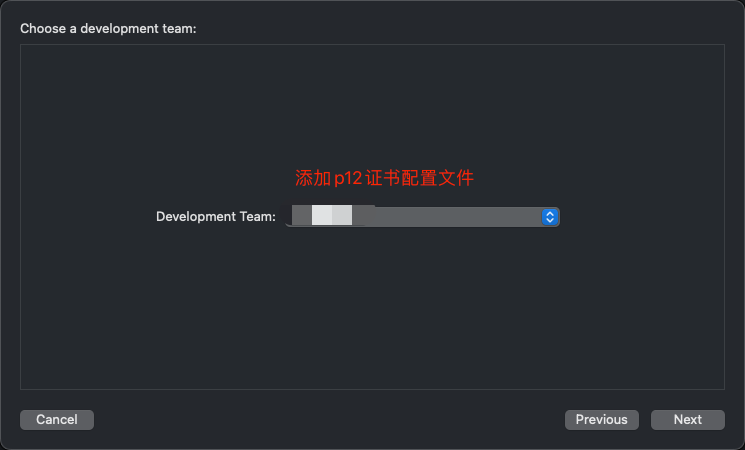This screenshot has width=745, height=450.
Task: Click the downward arrow of blue chevron
Action: [x=550, y=220]
